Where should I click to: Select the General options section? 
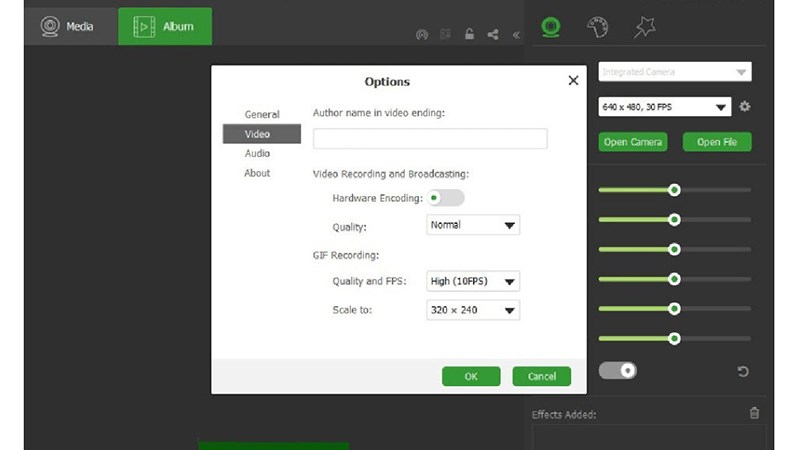[x=262, y=115]
